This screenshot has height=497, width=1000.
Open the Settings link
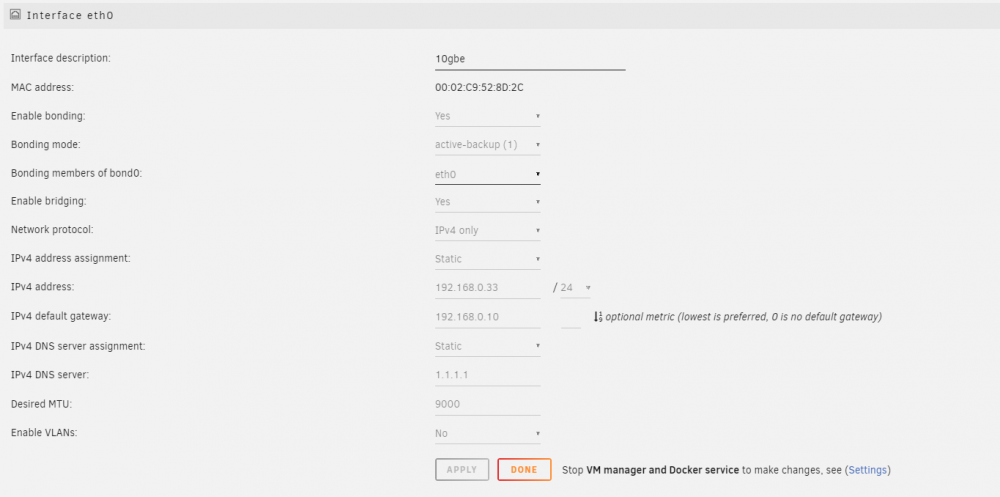(867, 470)
